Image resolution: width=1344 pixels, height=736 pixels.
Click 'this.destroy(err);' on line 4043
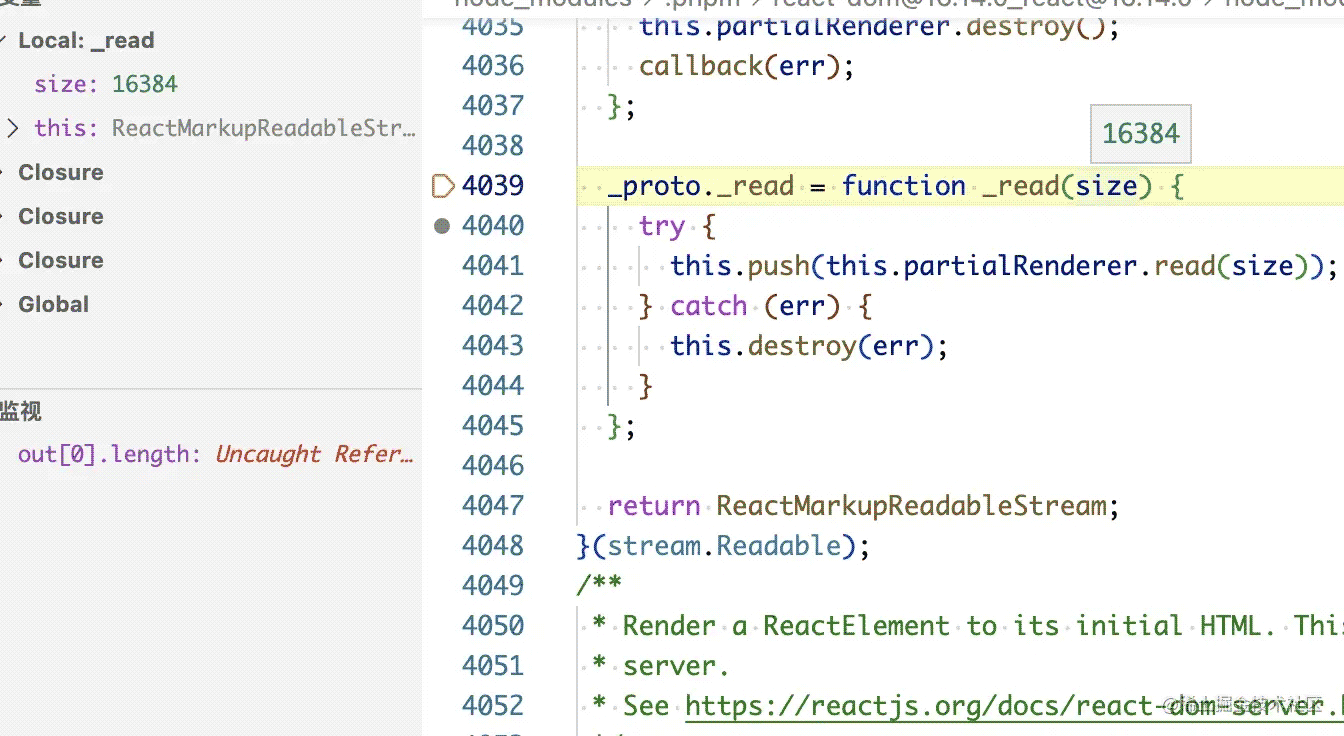coord(809,346)
